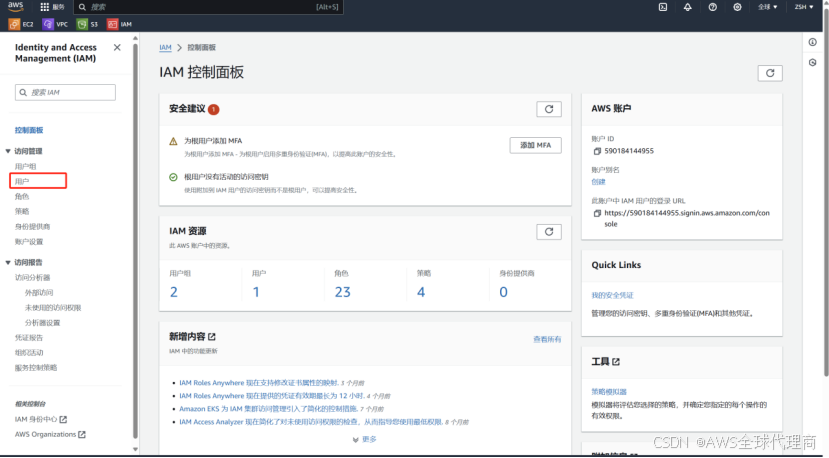
Task: Click 创建 account alias link
Action: 598,182
